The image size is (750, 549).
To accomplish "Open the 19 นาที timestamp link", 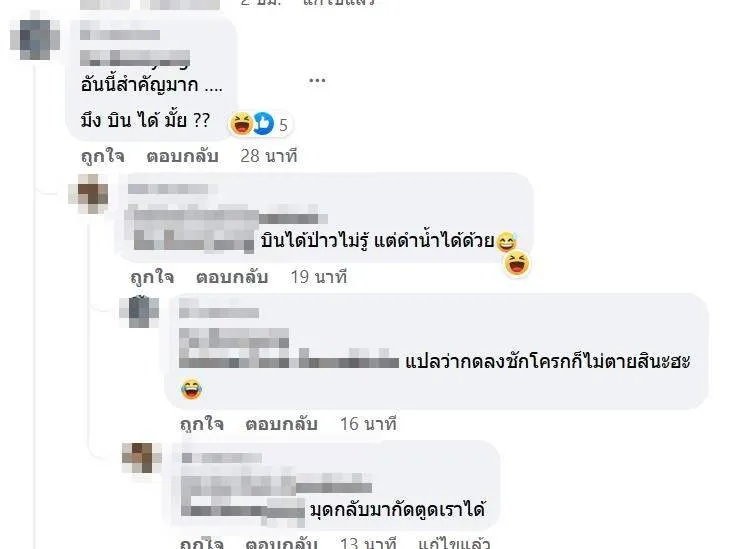I will 319,277.
